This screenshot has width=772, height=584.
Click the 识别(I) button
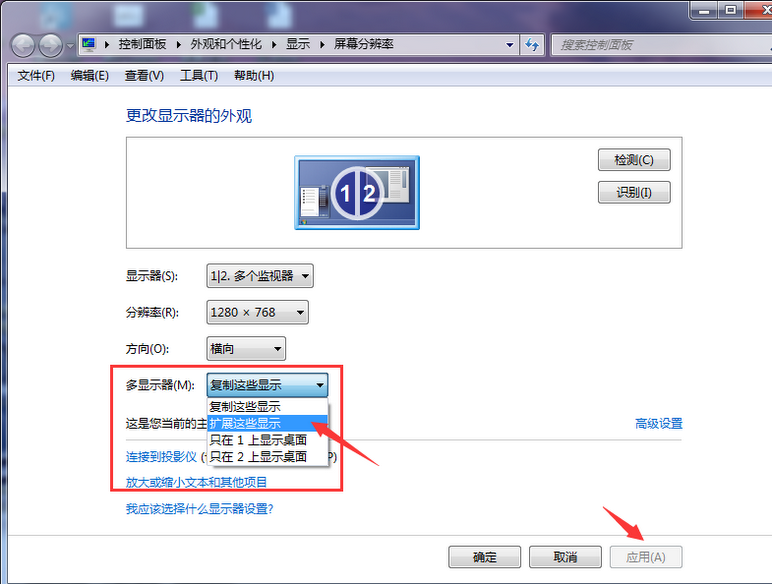pos(634,192)
